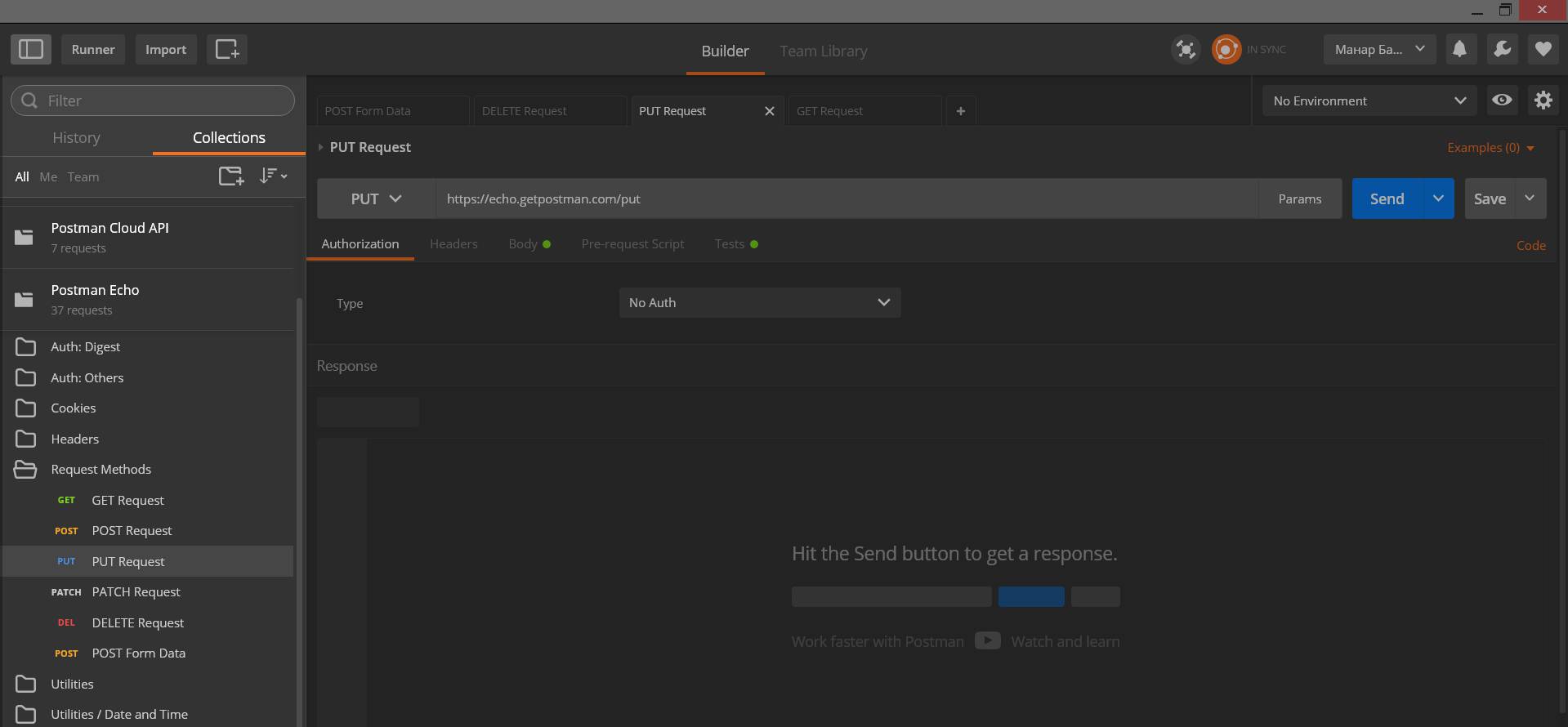Viewport: 1568px width, 727px height.
Task: Open the No Auth type dropdown
Action: click(760, 302)
